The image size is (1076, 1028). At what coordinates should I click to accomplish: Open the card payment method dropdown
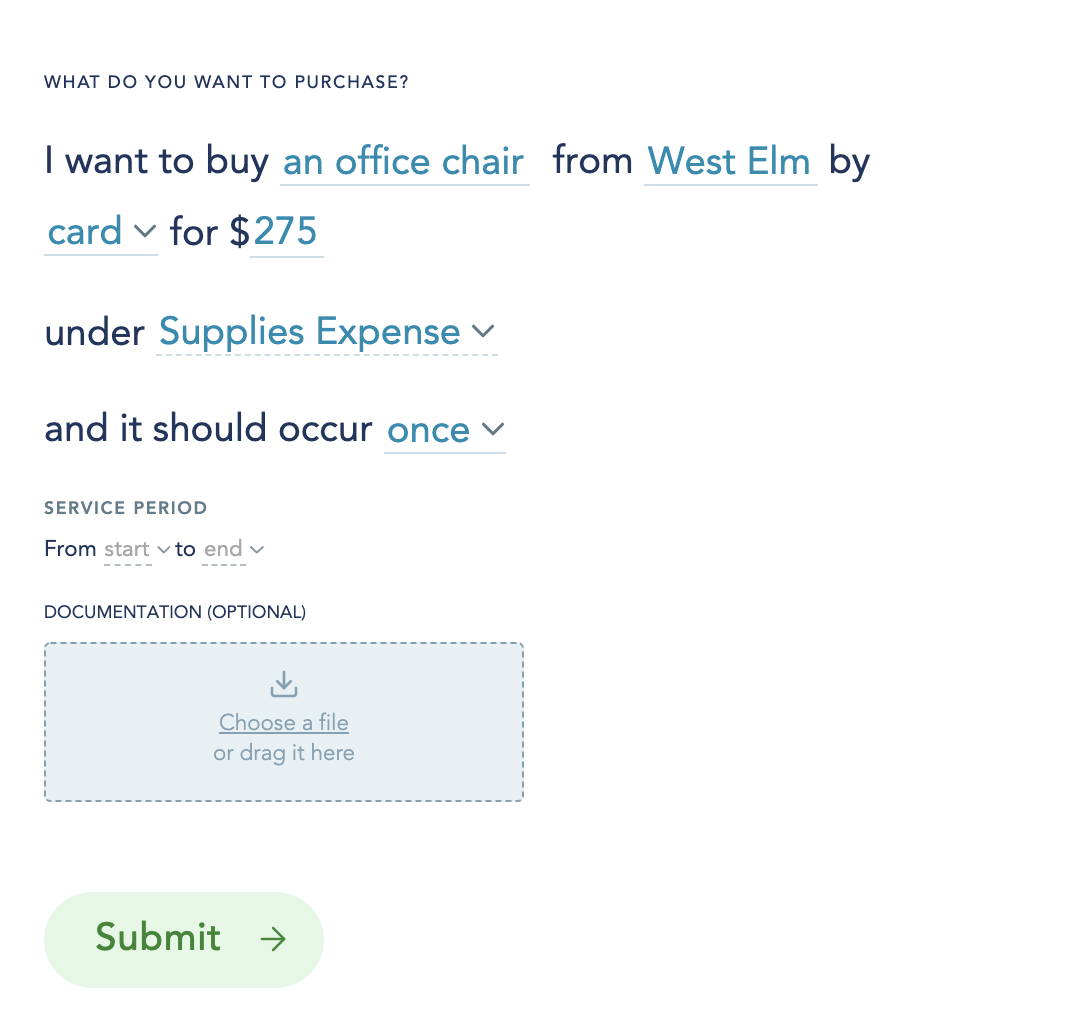pos(101,232)
